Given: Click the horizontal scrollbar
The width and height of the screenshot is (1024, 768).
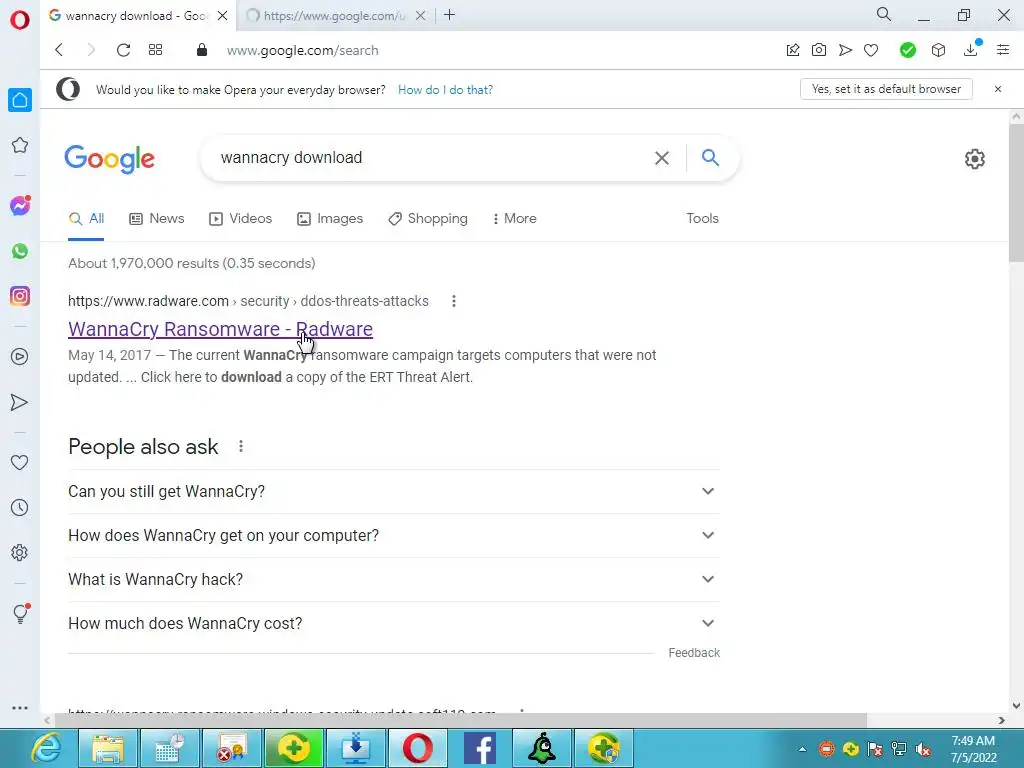Looking at the screenshot, I should (460, 720).
